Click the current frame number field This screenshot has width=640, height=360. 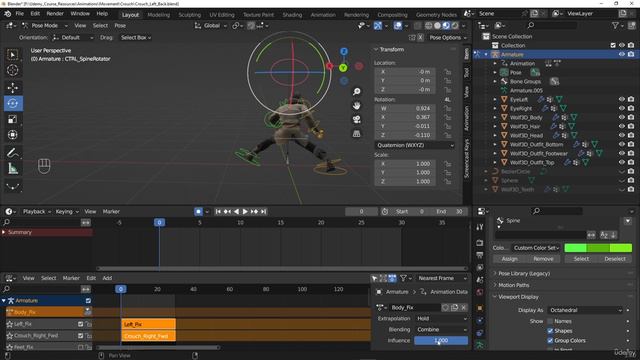[361, 211]
